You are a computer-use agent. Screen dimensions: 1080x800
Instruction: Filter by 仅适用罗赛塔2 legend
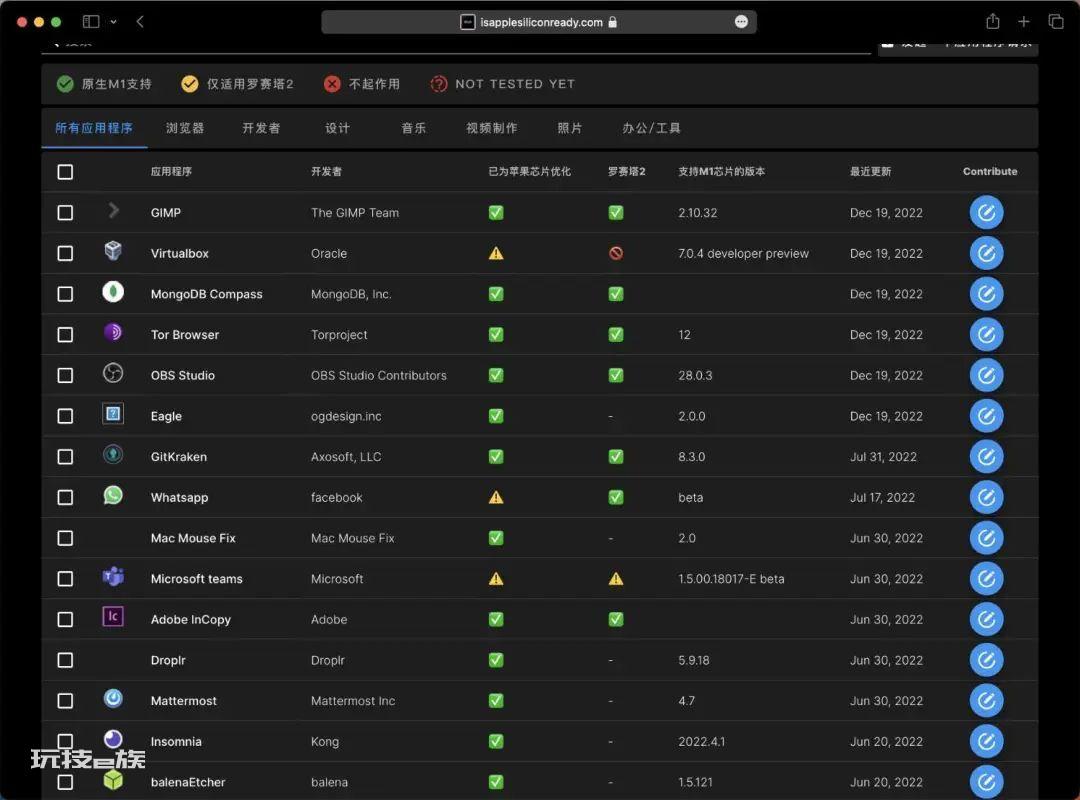coord(238,84)
